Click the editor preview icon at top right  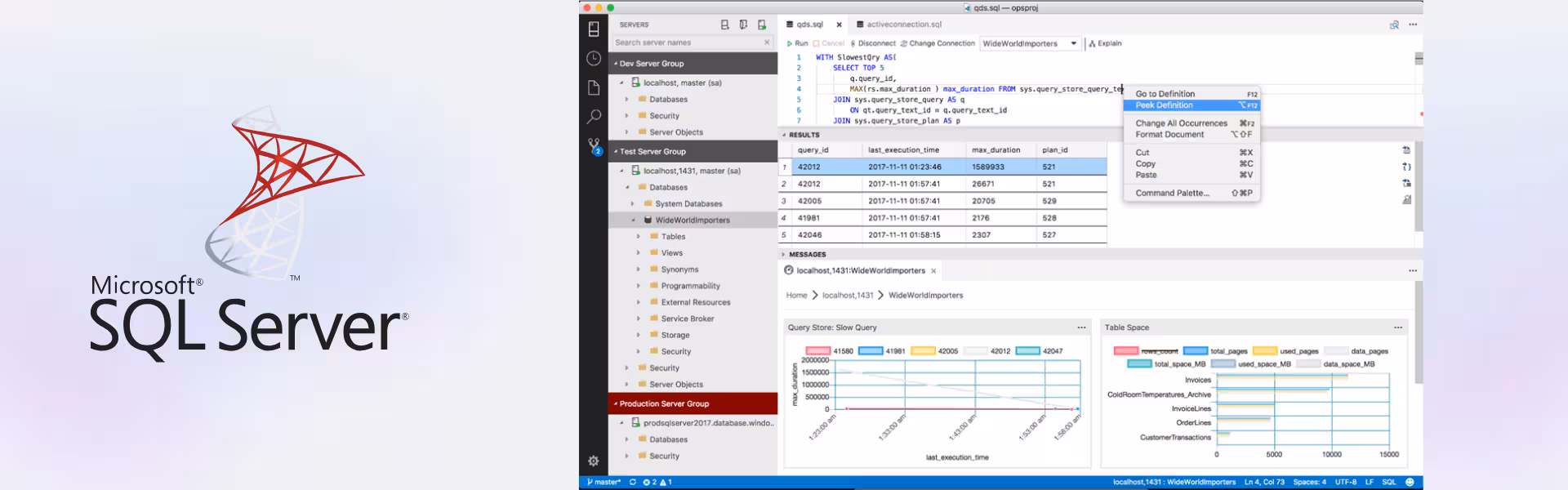[x=1394, y=24]
